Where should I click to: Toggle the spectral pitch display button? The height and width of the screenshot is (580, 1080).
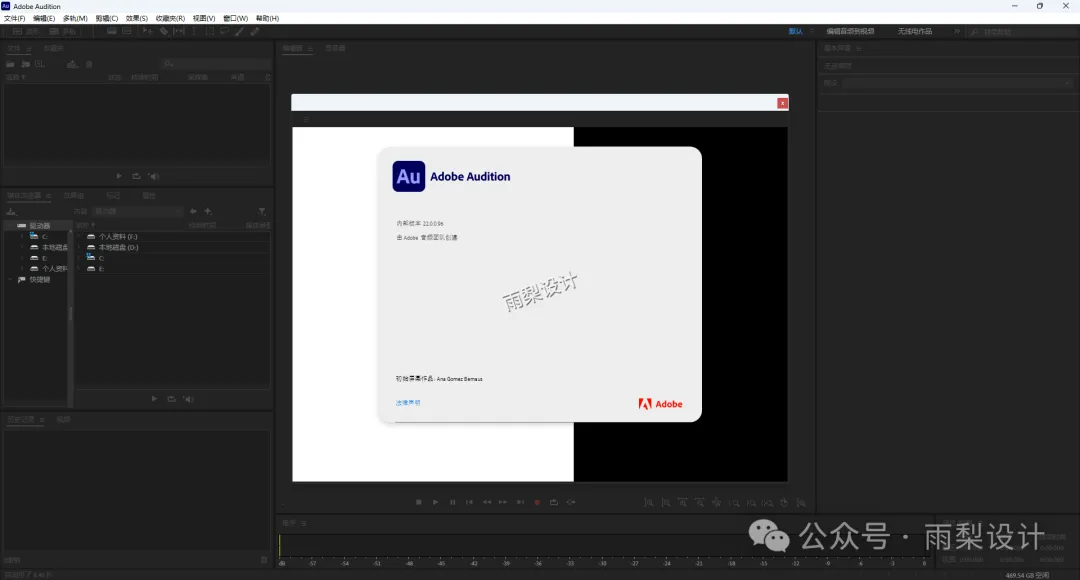127,32
